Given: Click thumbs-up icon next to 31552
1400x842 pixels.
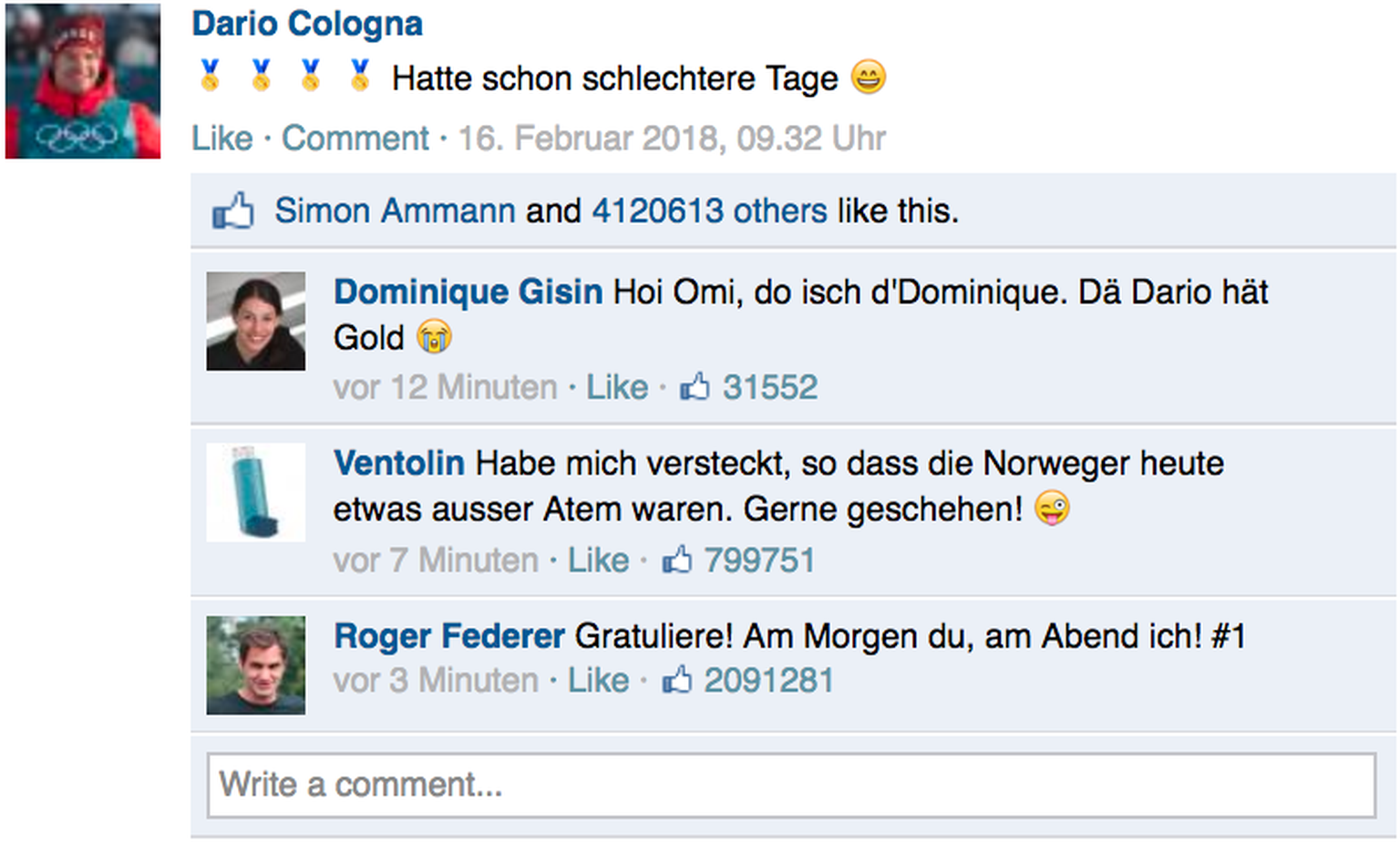Looking at the screenshot, I should (x=695, y=387).
